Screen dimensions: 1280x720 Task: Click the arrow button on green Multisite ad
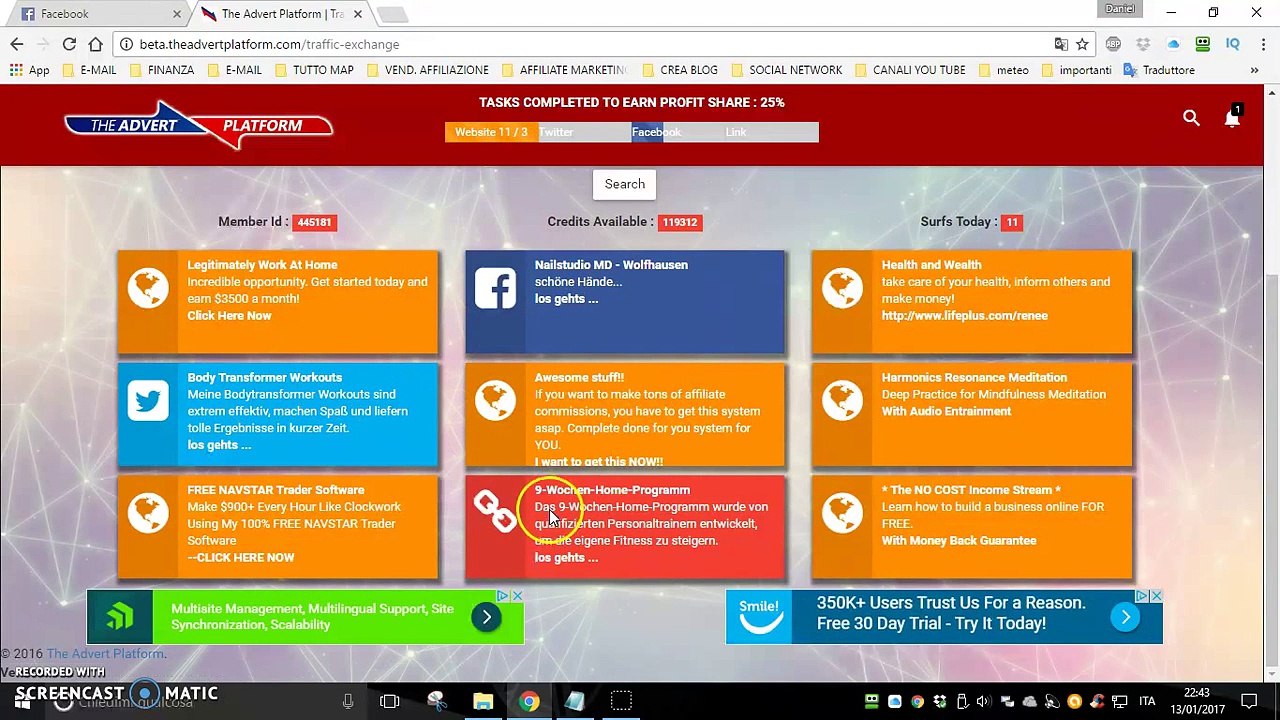pos(486,617)
